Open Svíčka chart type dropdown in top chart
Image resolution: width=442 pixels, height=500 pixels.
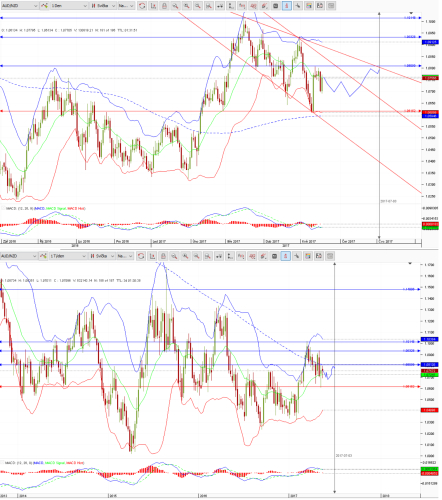pyautogui.click(x=103, y=6)
